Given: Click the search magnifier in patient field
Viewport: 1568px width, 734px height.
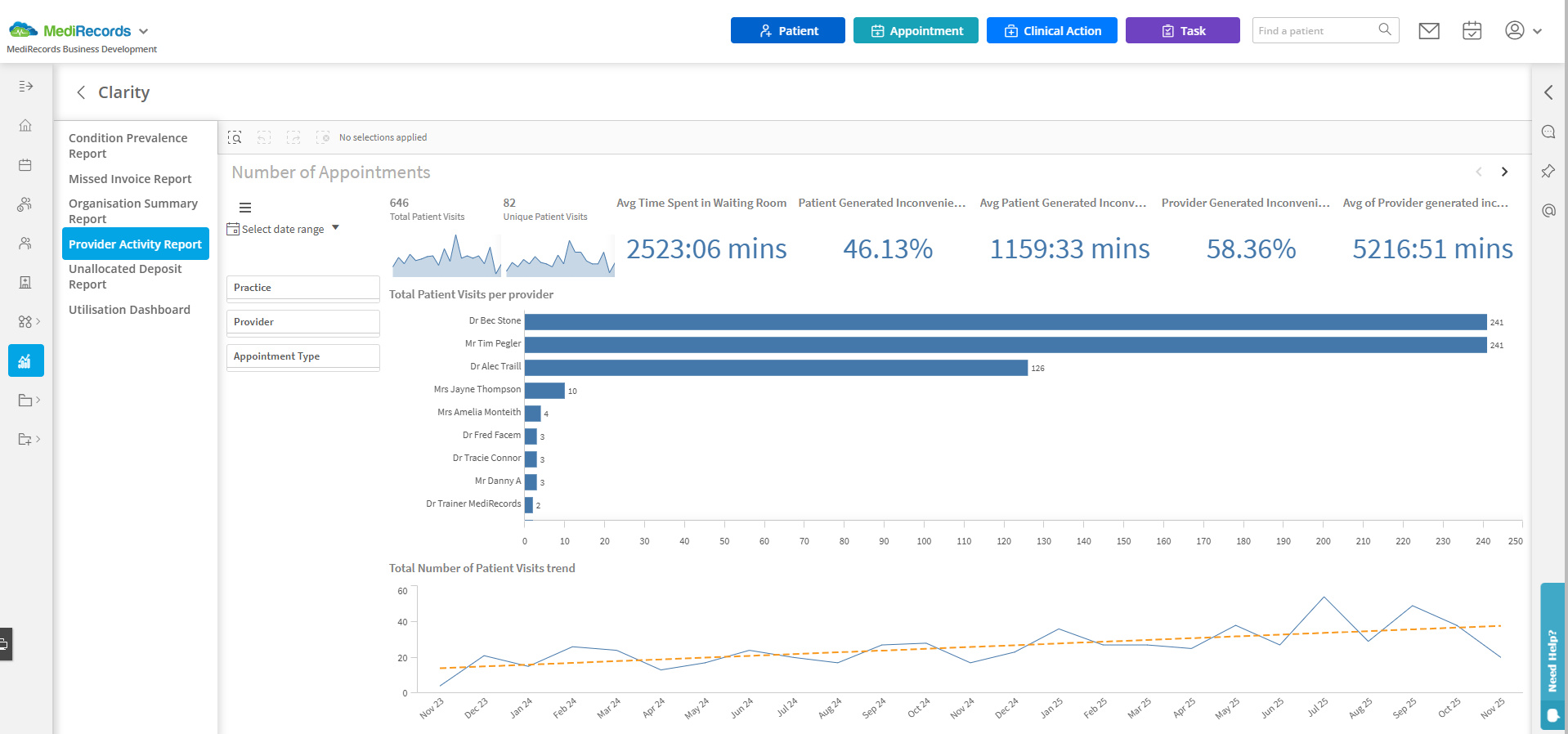Looking at the screenshot, I should pos(1384,30).
